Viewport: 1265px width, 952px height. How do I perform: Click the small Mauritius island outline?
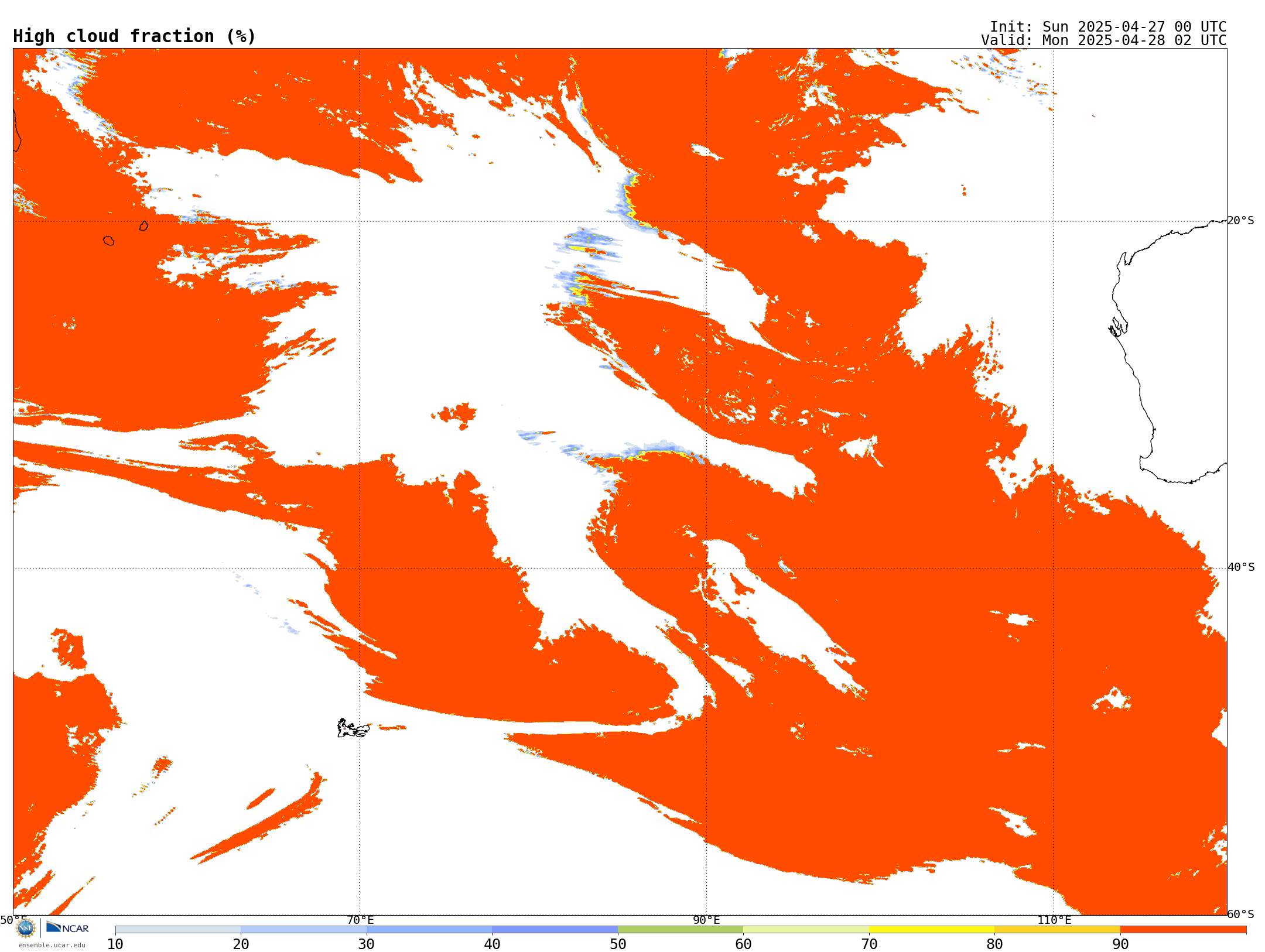pyautogui.click(x=143, y=225)
